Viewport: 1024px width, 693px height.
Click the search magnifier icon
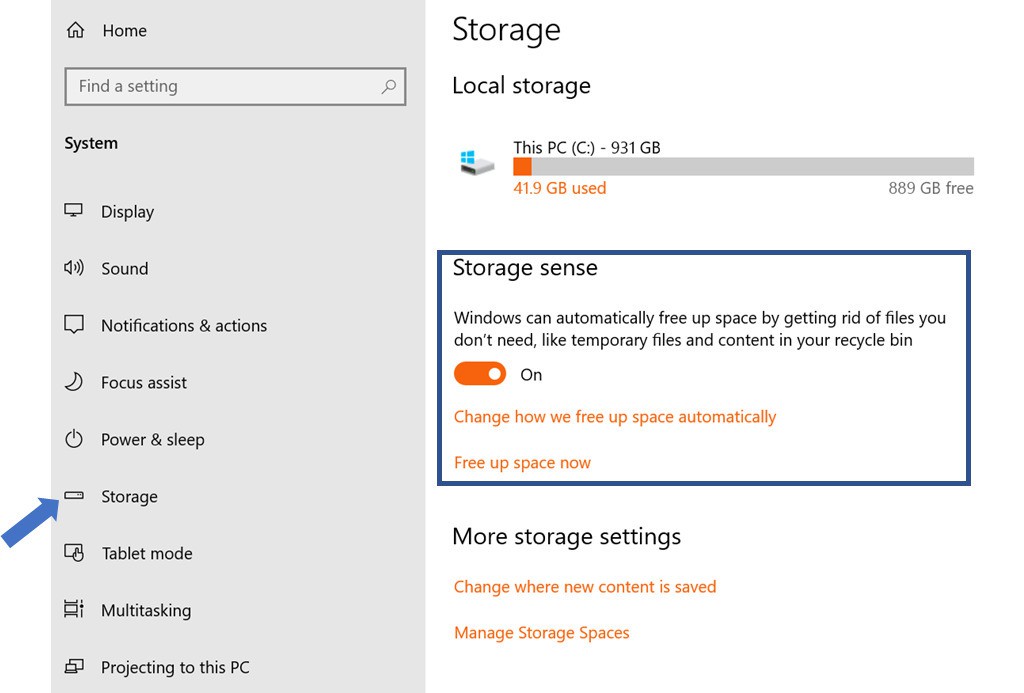[389, 87]
